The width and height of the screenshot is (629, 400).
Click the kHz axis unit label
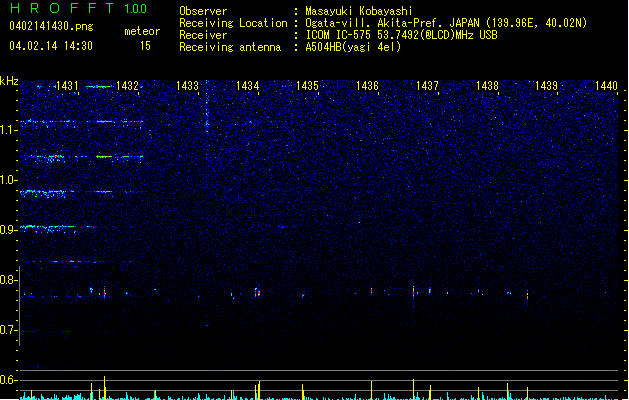[x=9, y=81]
